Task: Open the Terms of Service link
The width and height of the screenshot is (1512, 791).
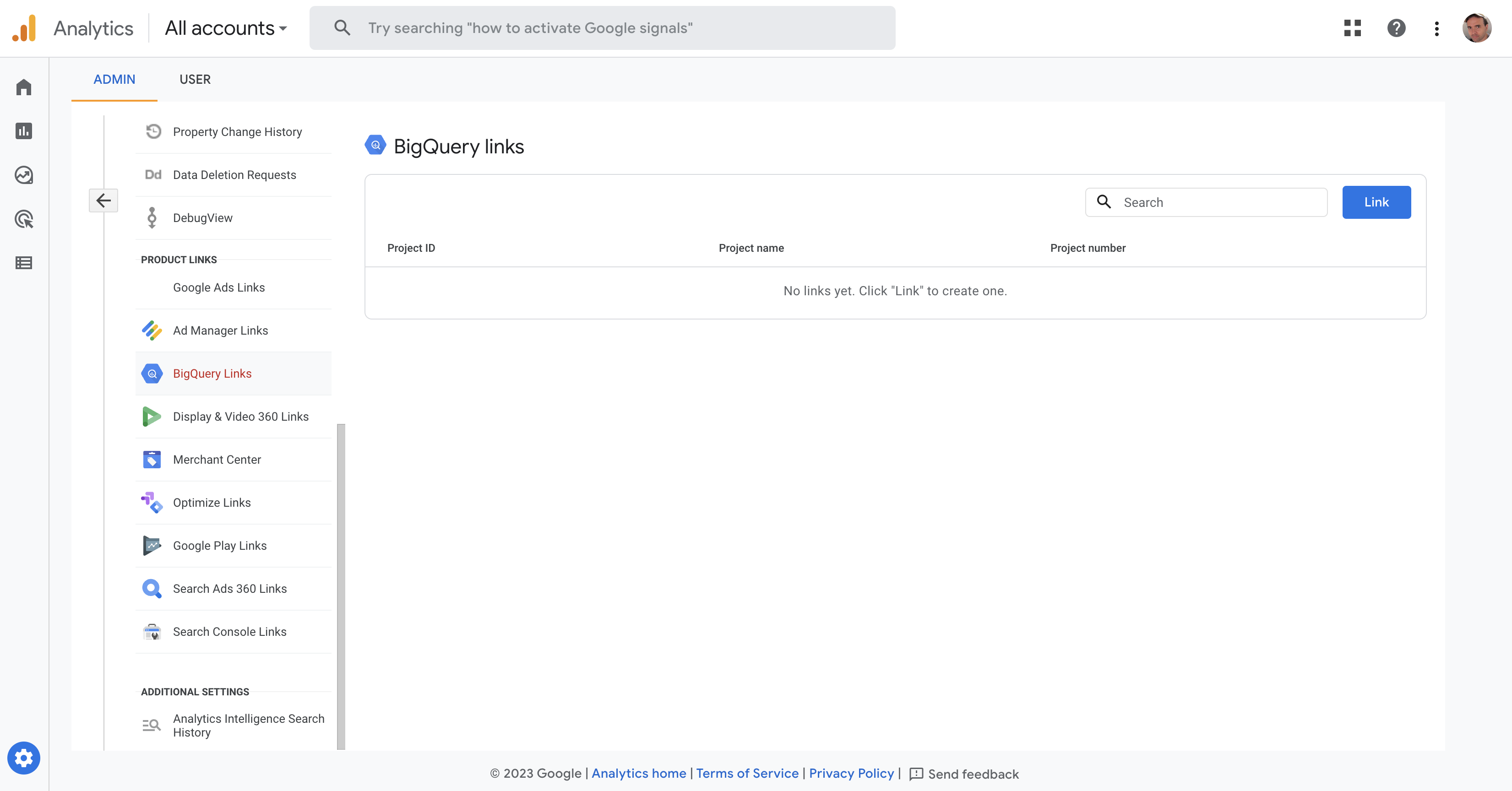Action: click(x=747, y=774)
